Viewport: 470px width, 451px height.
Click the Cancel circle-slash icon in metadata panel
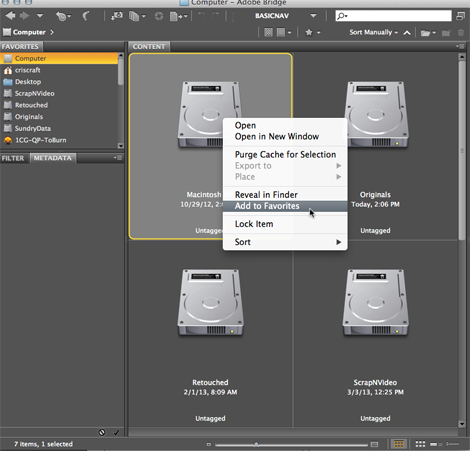(102, 432)
